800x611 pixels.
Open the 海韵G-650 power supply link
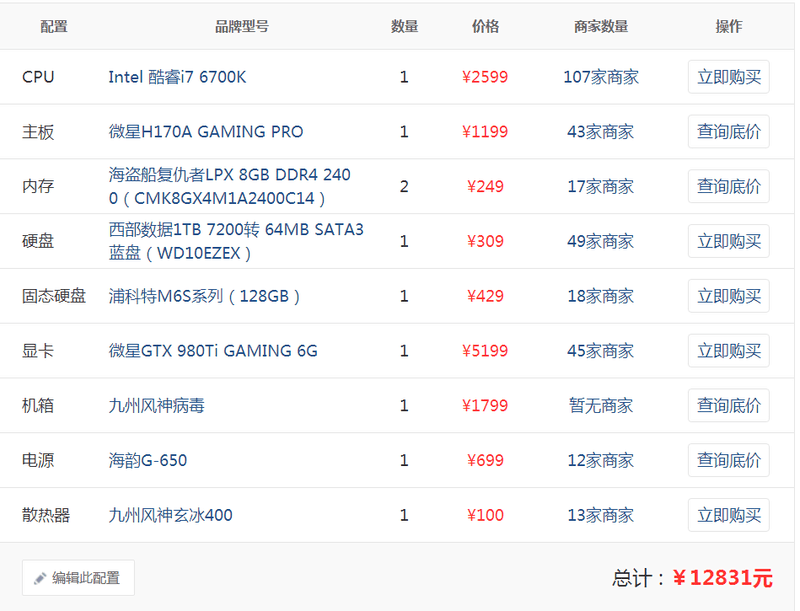(x=148, y=461)
